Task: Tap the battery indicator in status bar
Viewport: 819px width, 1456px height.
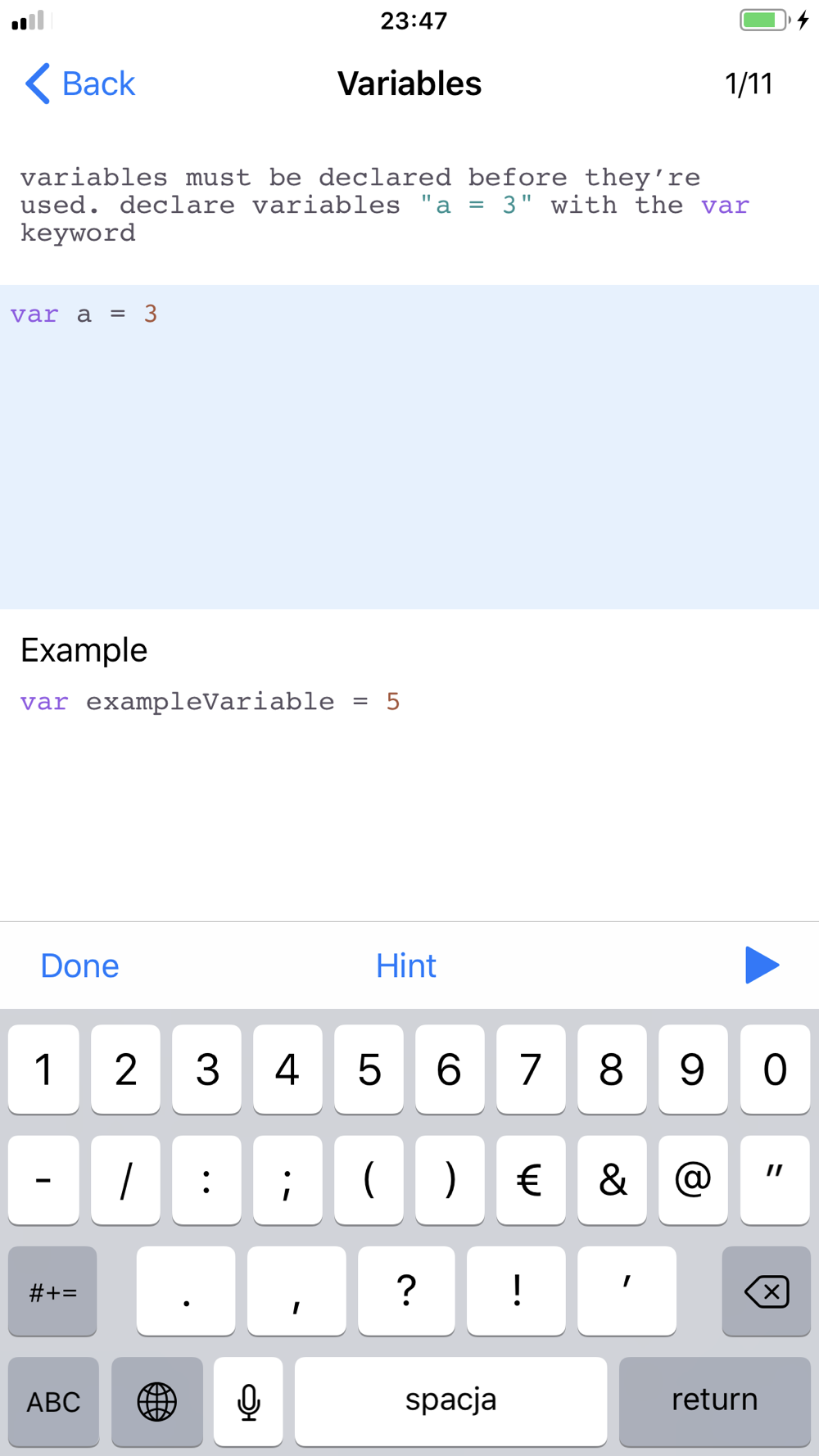Action: (x=765, y=20)
